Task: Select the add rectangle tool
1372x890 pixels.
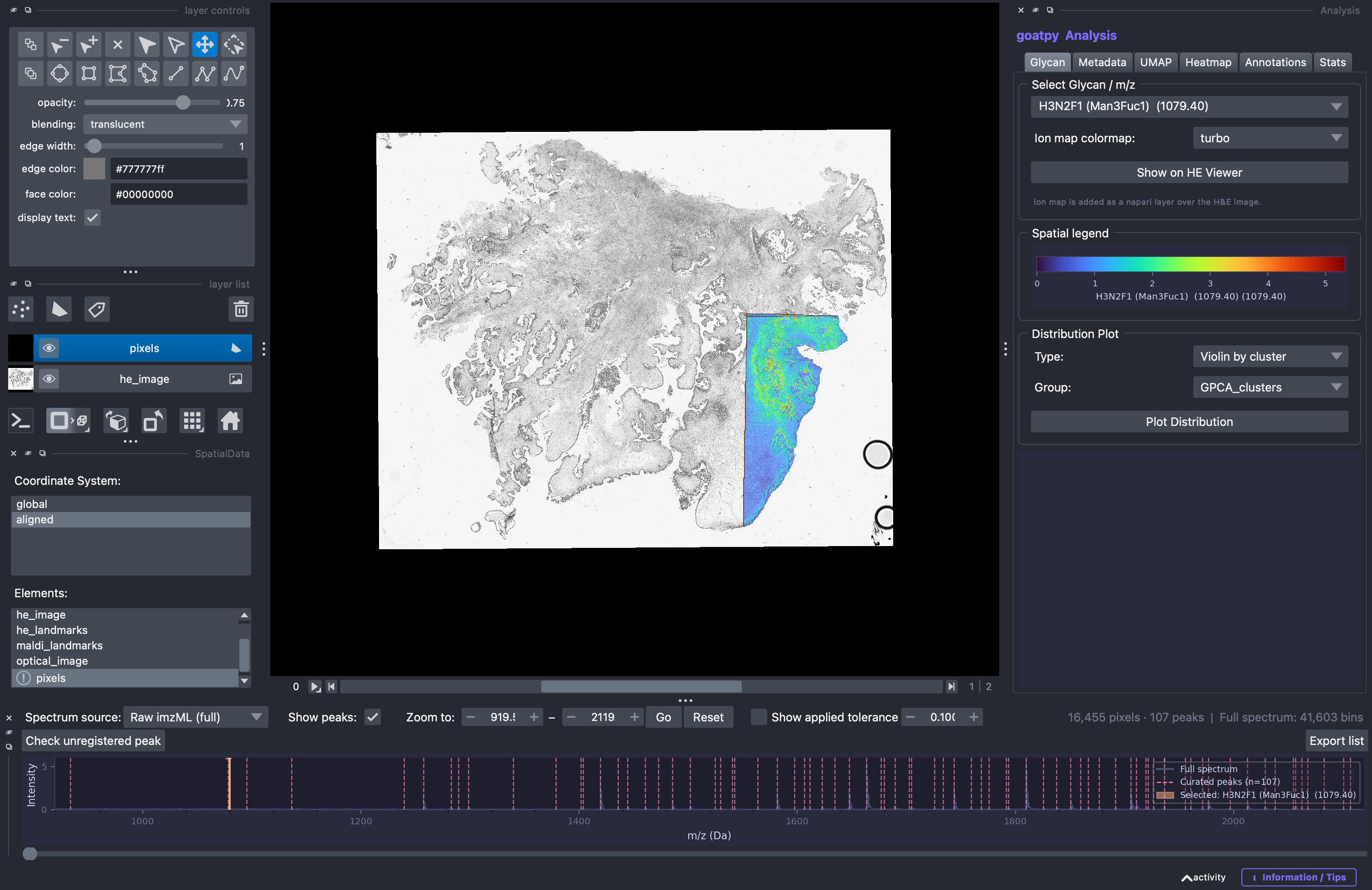Action: (89, 74)
